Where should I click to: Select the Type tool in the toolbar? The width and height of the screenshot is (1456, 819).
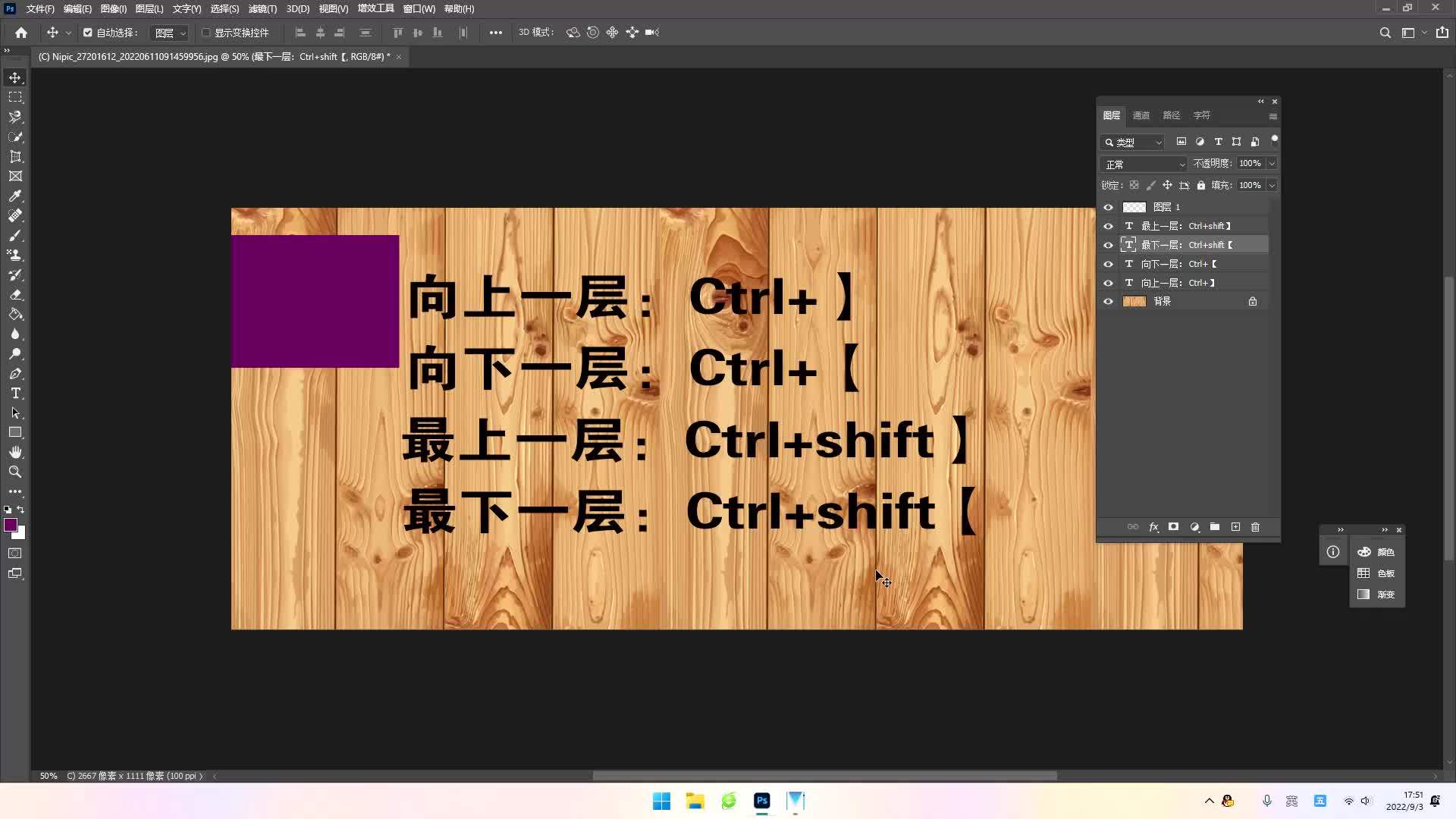click(15, 394)
